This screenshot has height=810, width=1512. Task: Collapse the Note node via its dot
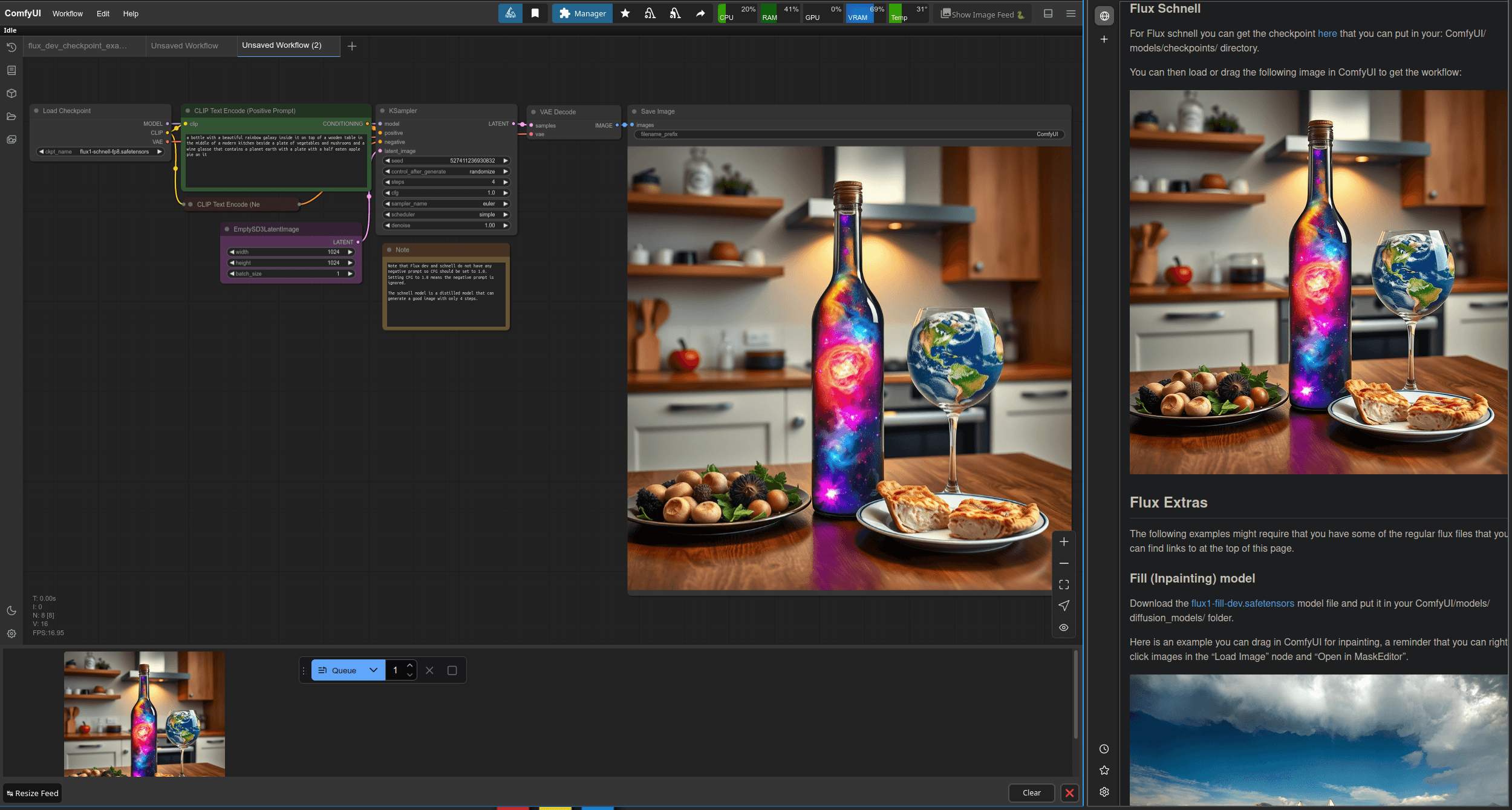pyautogui.click(x=389, y=250)
